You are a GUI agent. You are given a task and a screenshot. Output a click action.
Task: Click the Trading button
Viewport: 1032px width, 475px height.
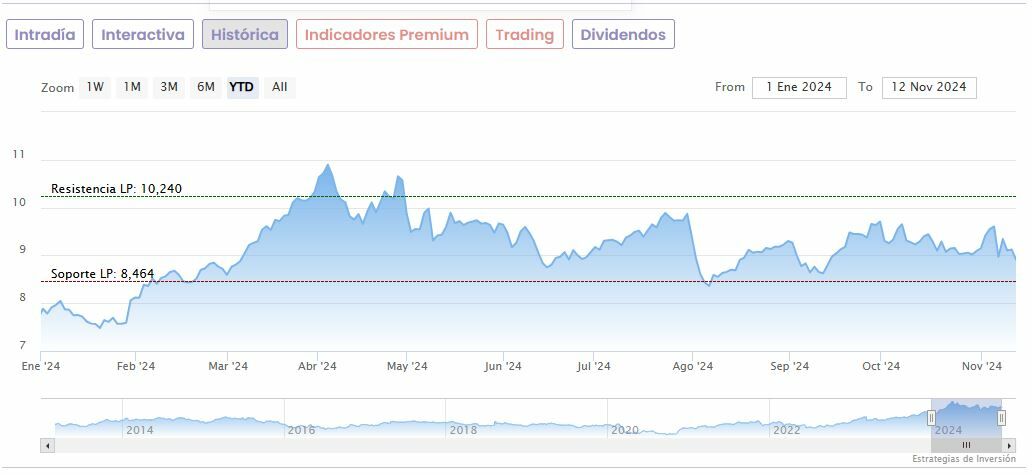tap(525, 35)
